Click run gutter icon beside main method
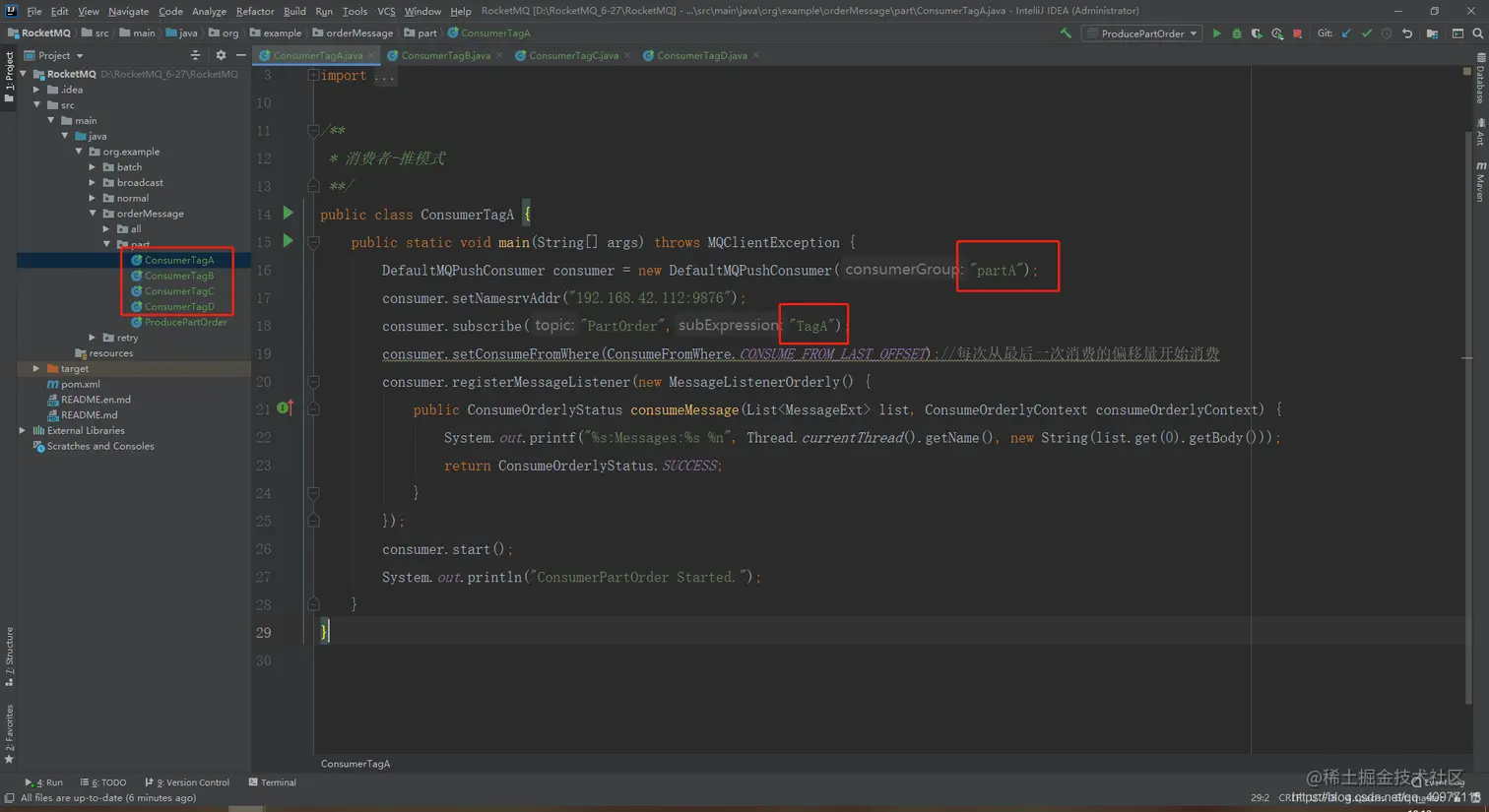The width and height of the screenshot is (1489, 812). (288, 240)
